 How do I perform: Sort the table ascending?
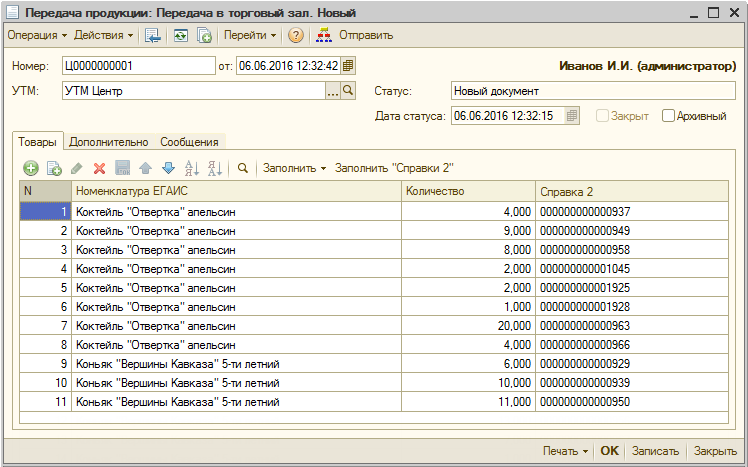(x=192, y=169)
